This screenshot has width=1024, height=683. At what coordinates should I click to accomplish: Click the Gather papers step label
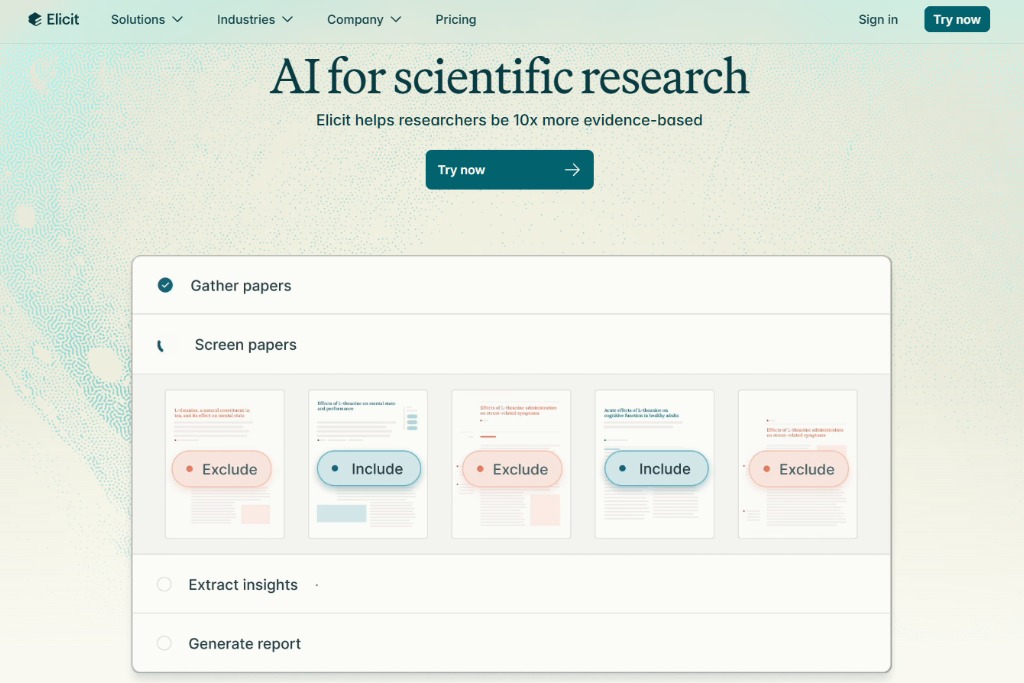(x=241, y=286)
